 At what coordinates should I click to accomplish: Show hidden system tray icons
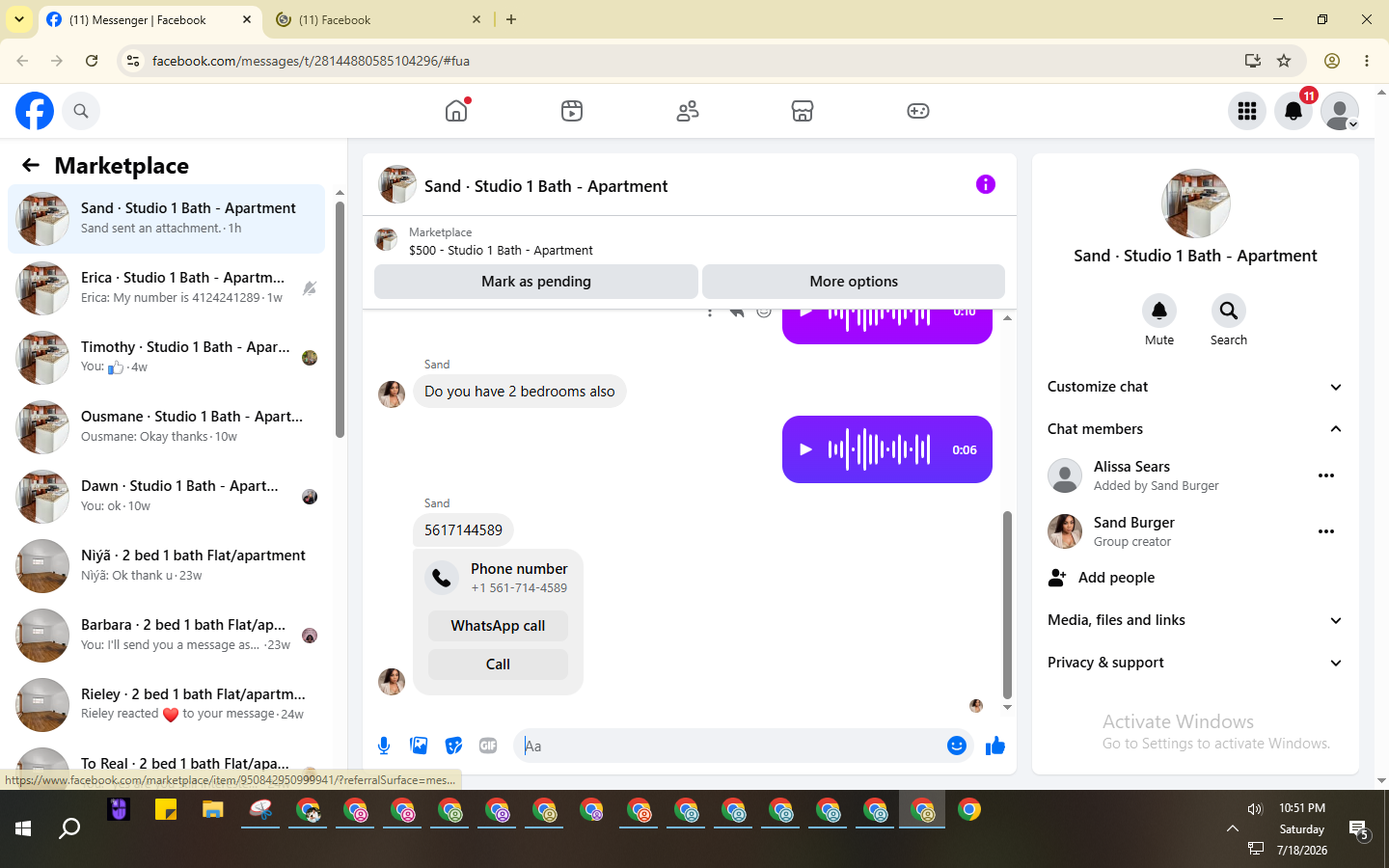[x=1232, y=828]
